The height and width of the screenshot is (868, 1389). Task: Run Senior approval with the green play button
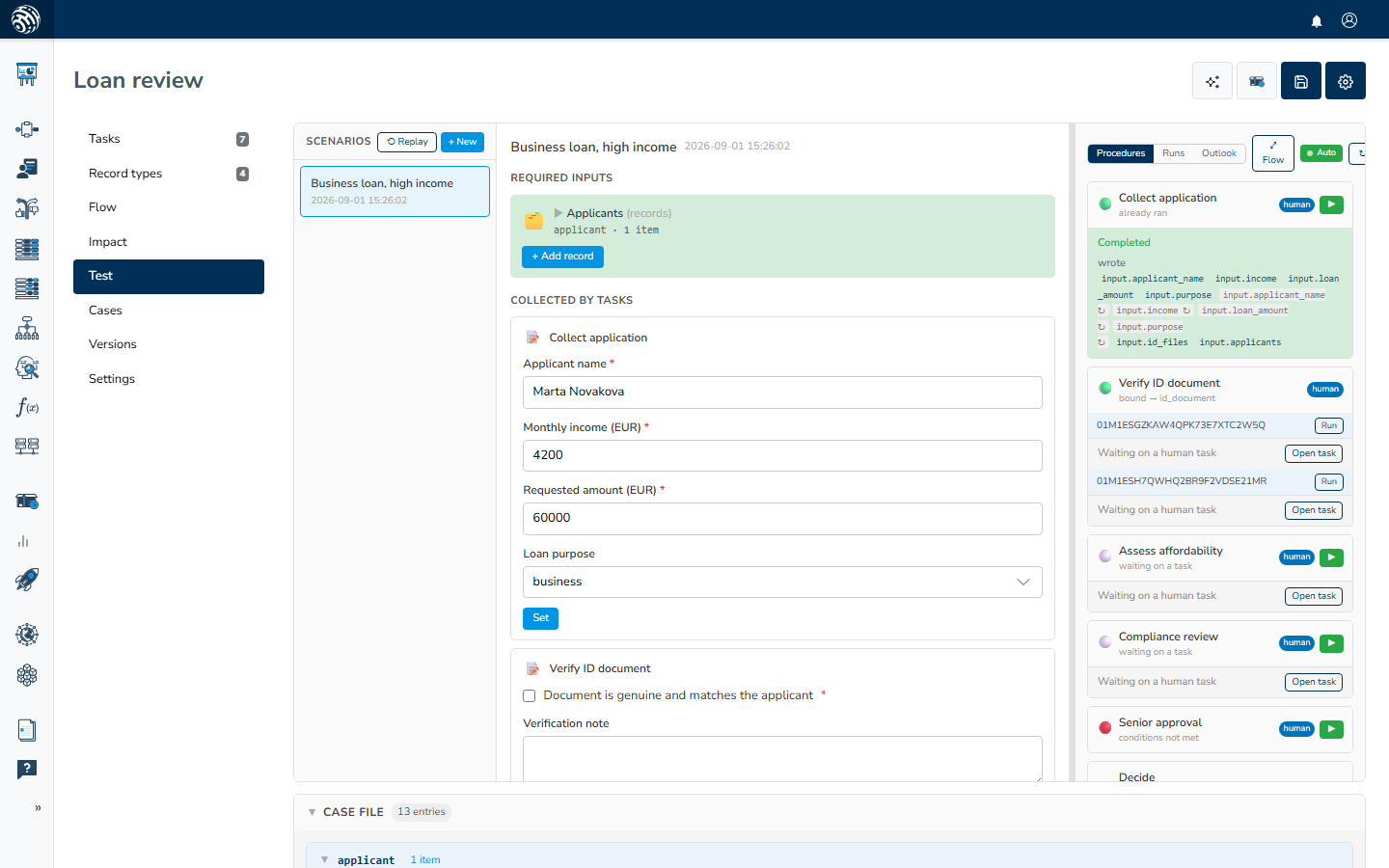(1331, 729)
